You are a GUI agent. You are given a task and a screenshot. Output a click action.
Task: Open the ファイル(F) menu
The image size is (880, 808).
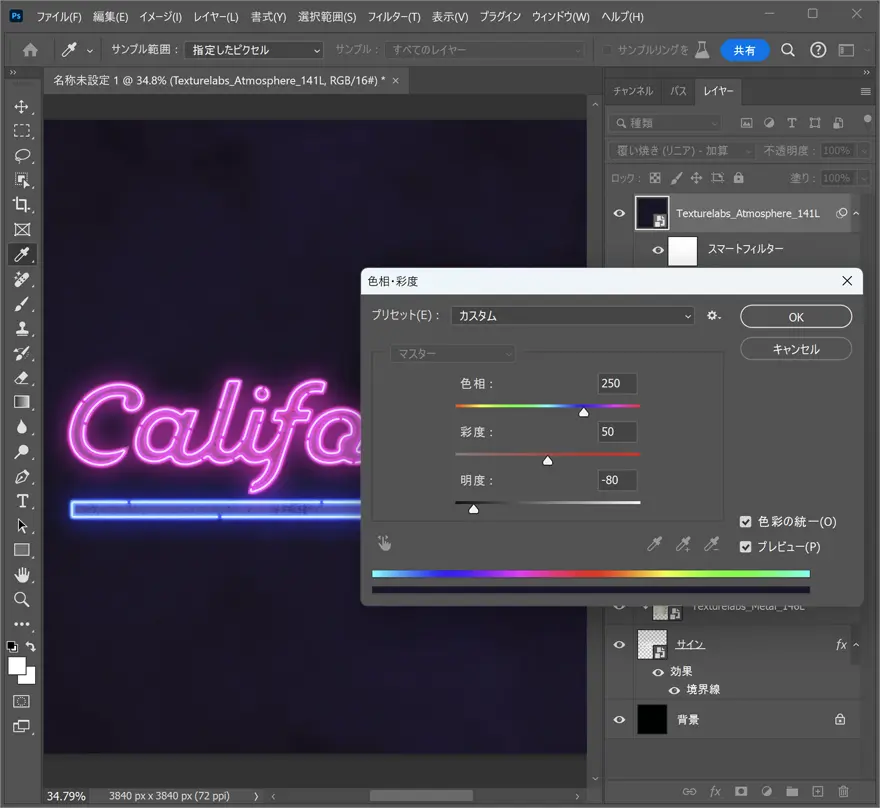(x=59, y=17)
